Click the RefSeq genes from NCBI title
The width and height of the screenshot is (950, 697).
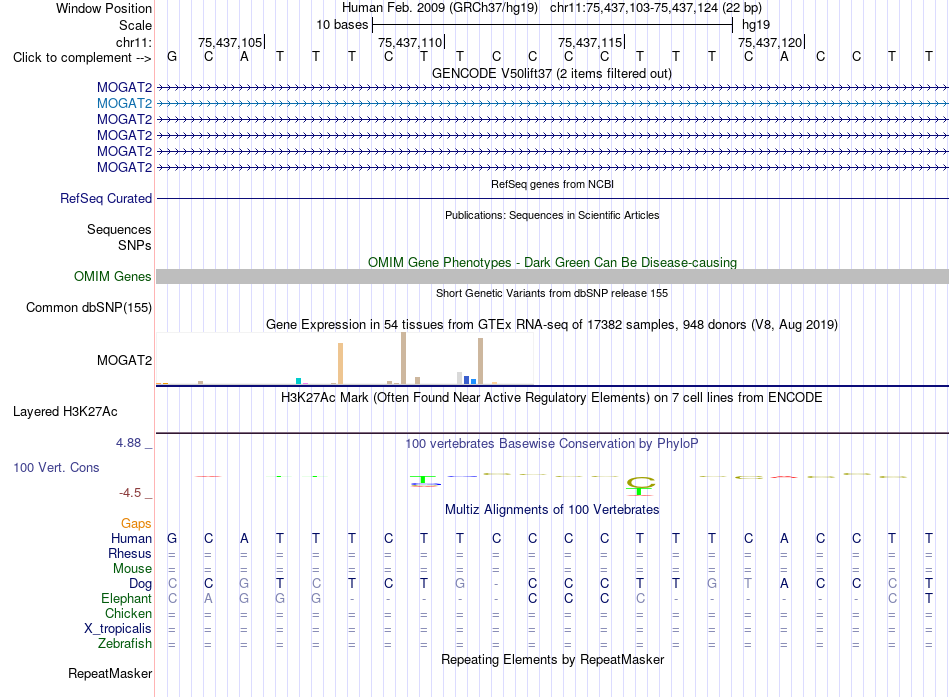click(x=552, y=184)
